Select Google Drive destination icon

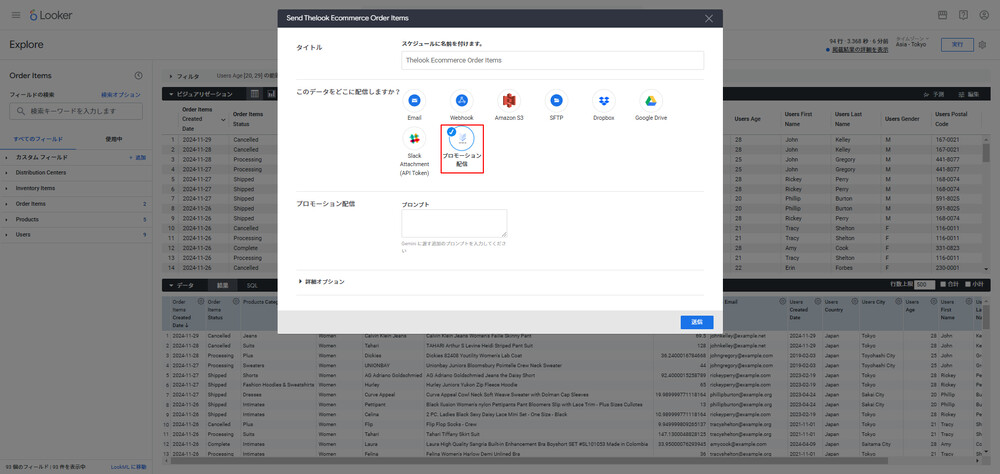point(650,101)
